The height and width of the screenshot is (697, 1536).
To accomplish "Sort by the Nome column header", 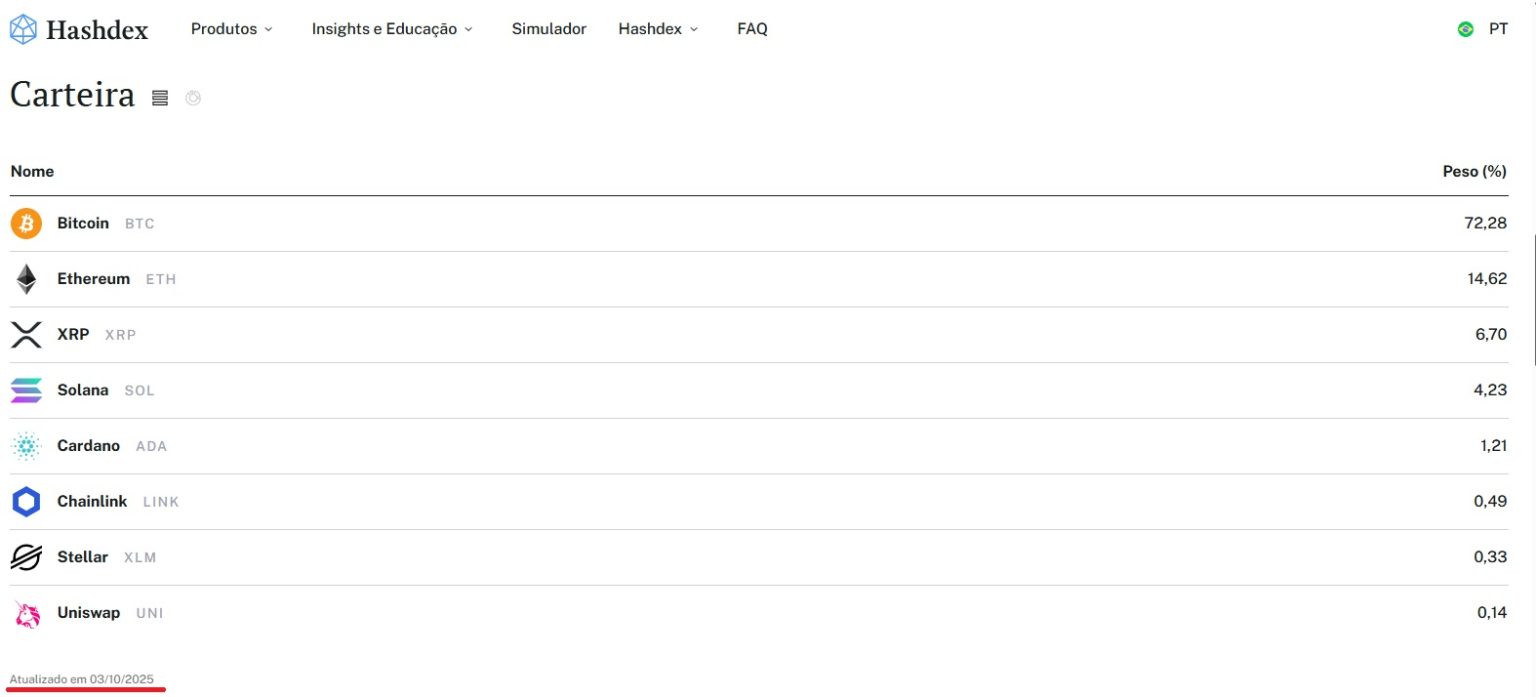I will click(x=32, y=171).
